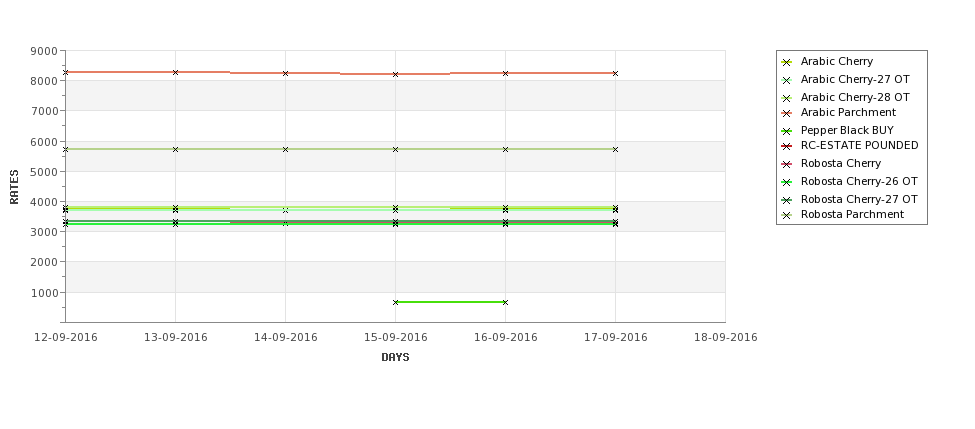Click the Robusta Cherry-27 OT legend marker
The height and width of the screenshot is (429, 975).
point(786,199)
